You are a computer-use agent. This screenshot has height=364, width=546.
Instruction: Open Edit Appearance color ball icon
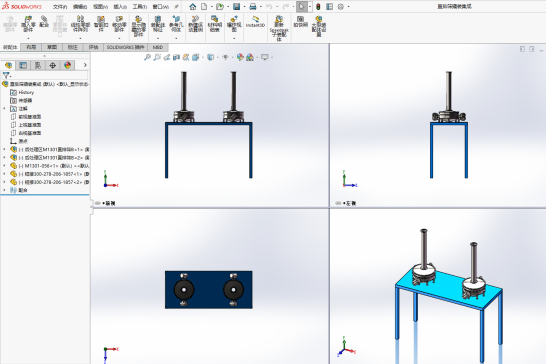pyautogui.click(x=240, y=57)
